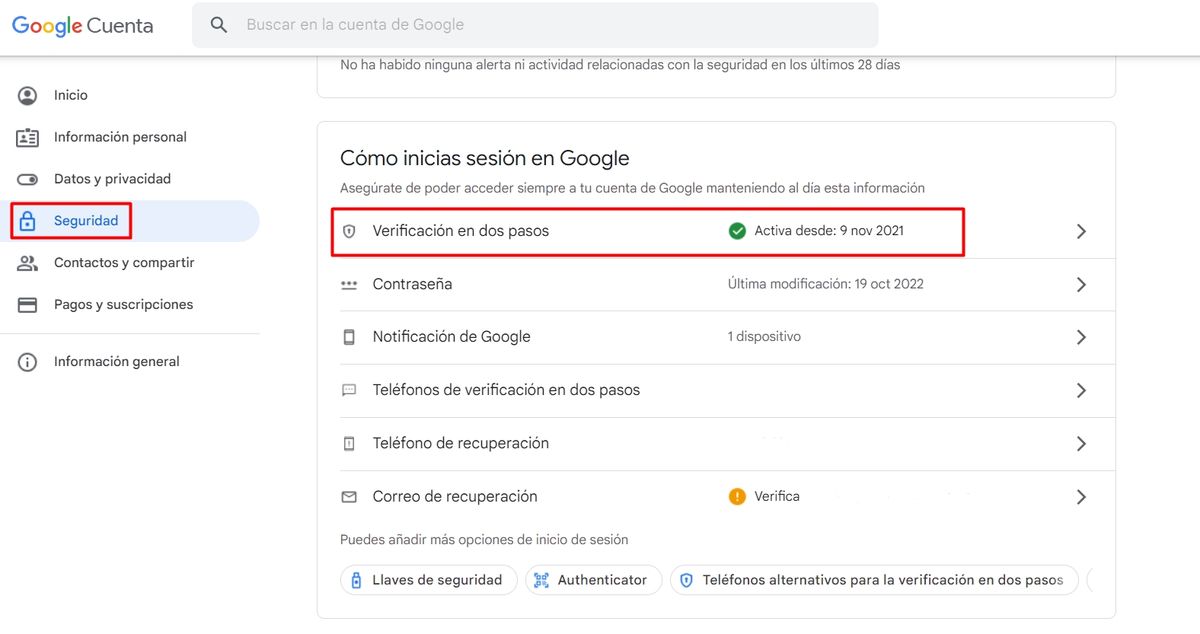Screen dimensions: 1200x634
Task: Click the QR icon on the Authenticator chip
Action: pyautogui.click(x=540, y=579)
